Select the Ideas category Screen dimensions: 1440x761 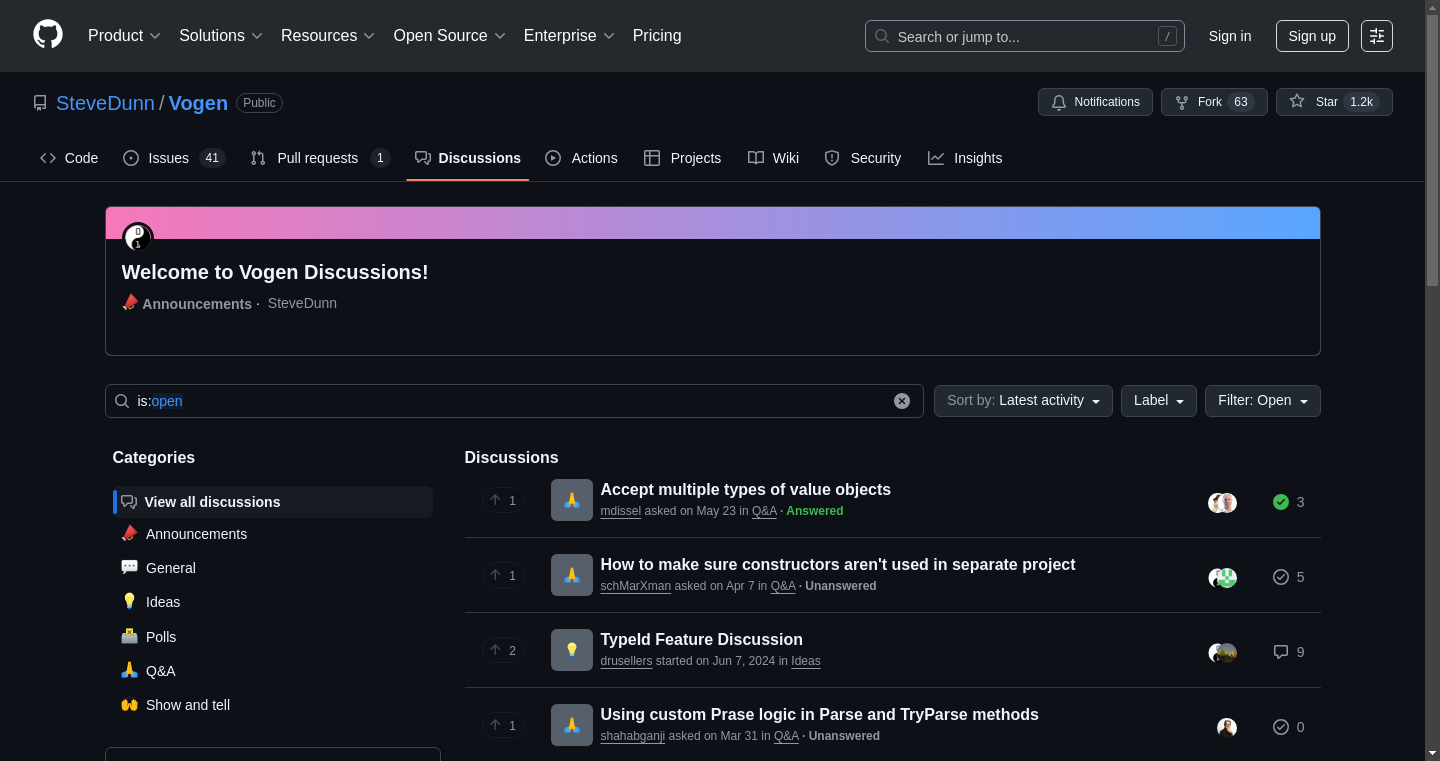(273, 602)
